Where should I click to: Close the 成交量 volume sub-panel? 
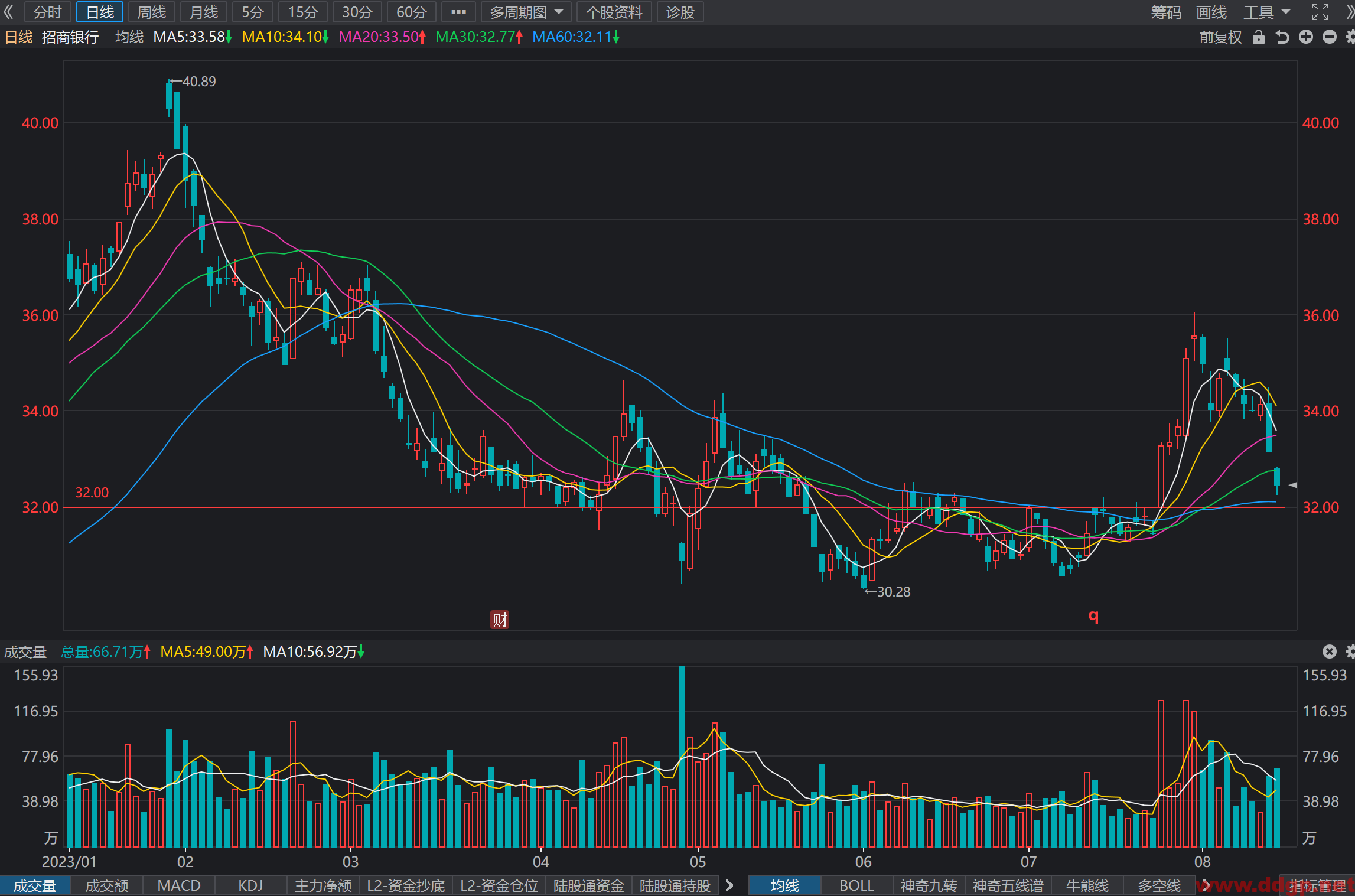coord(1329,651)
